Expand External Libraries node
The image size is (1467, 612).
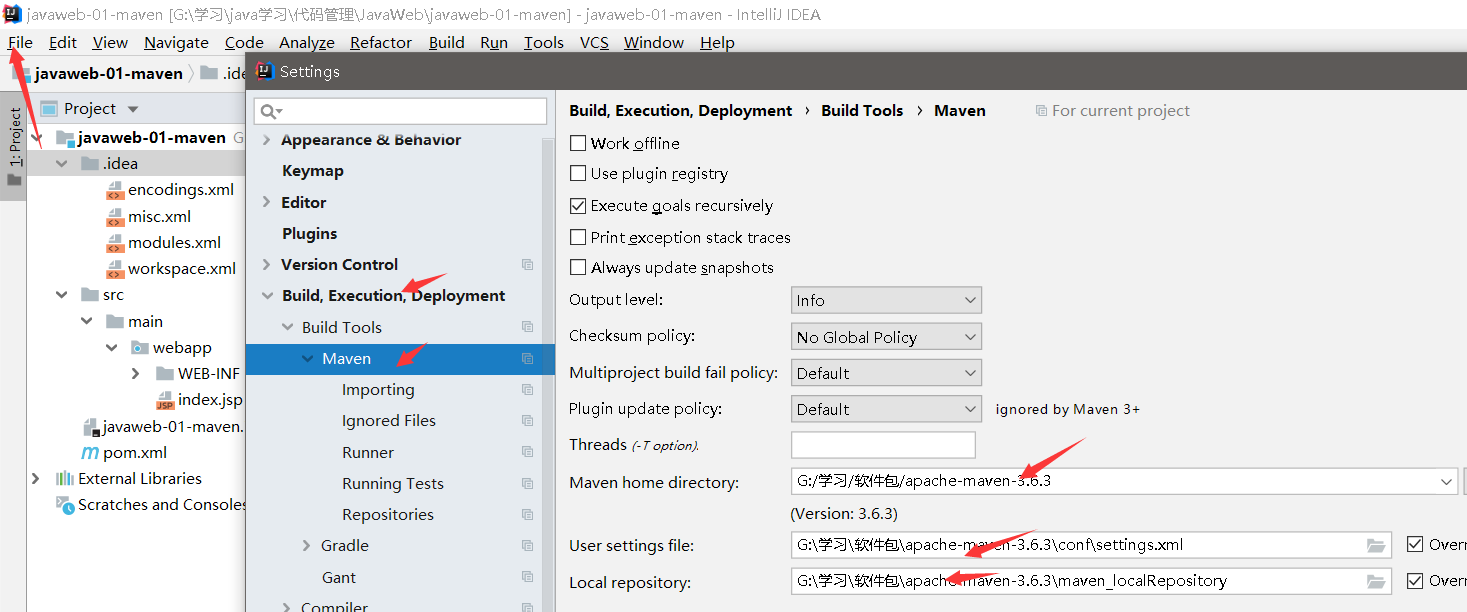click(36, 478)
